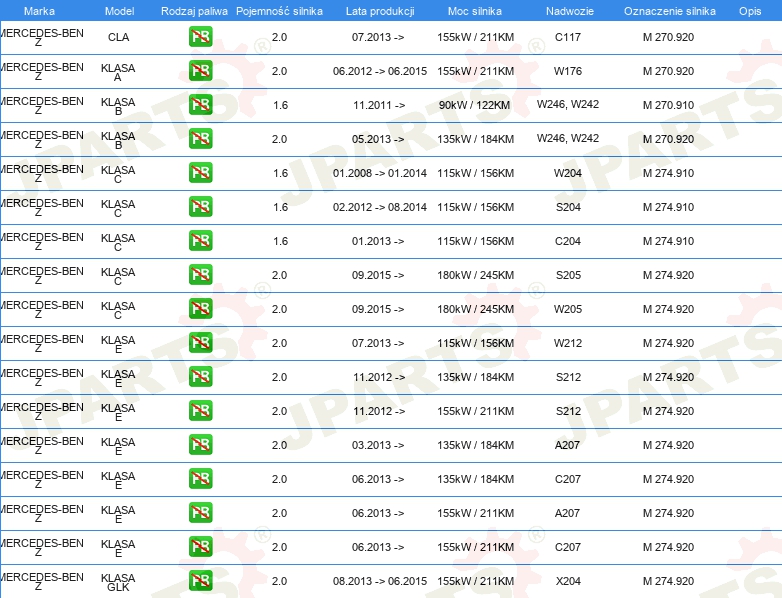This screenshot has width=782, height=598.
Task: Click the fuel icon in the W176 row
Action: [200, 71]
